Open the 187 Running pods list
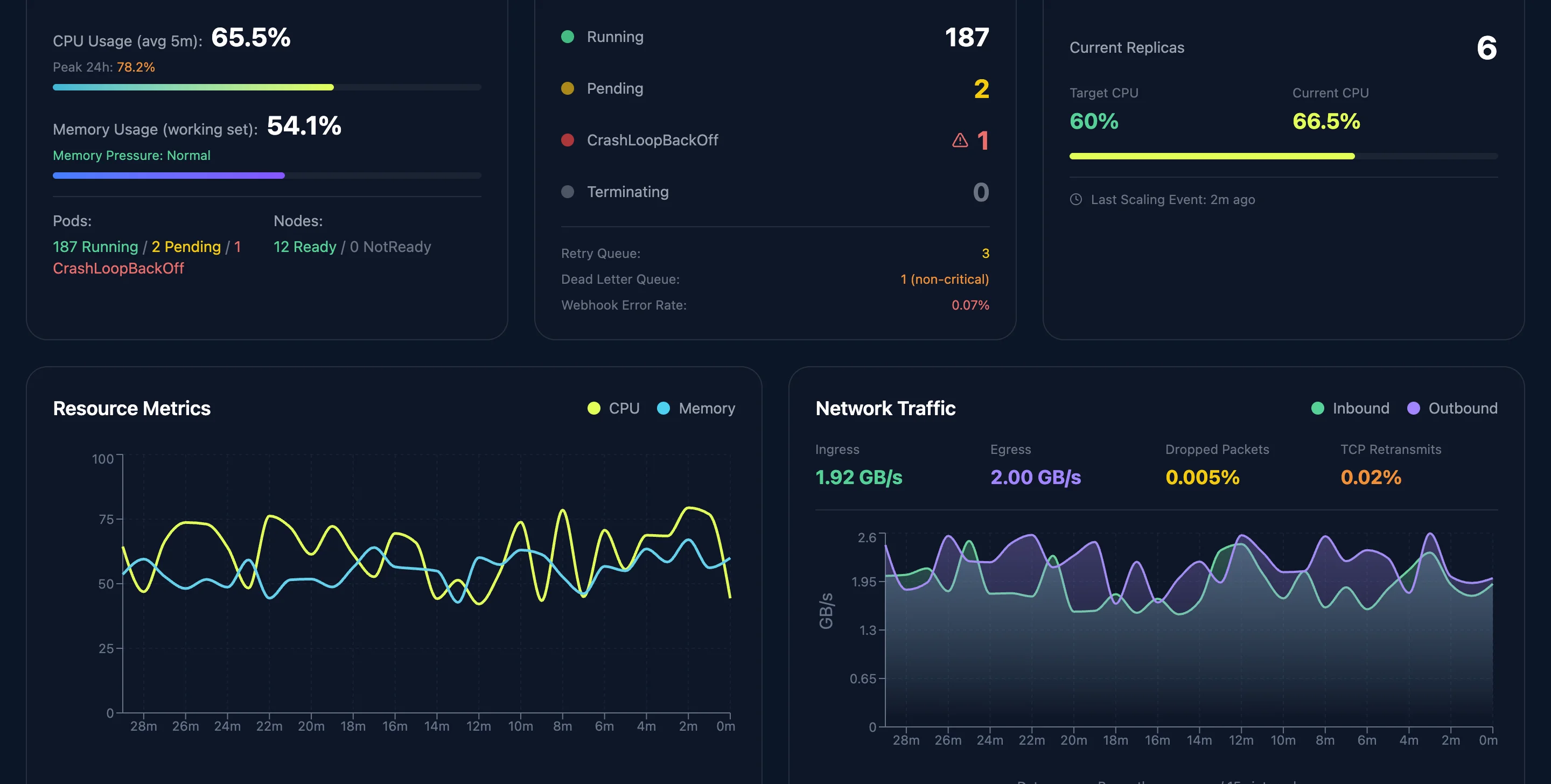The image size is (1551, 784). (x=96, y=246)
